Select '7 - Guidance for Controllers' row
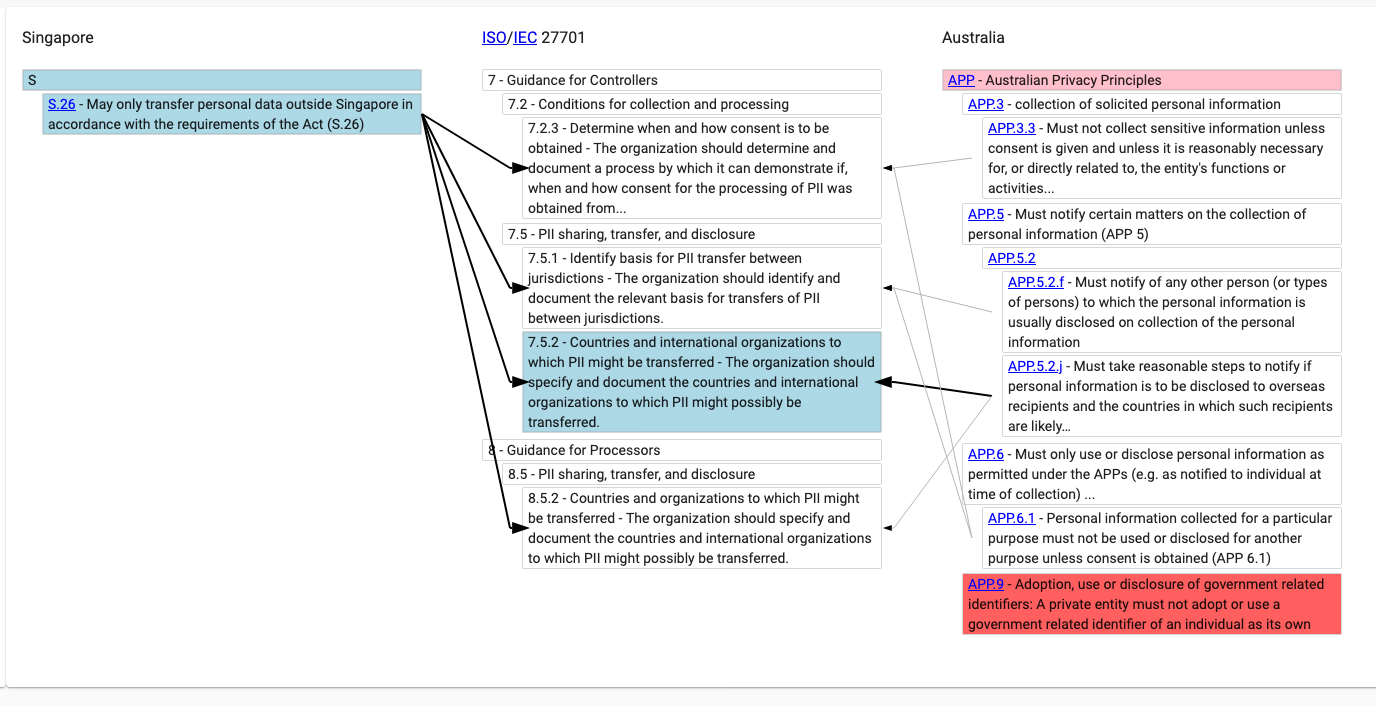The height and width of the screenshot is (706, 1376). [x=682, y=80]
